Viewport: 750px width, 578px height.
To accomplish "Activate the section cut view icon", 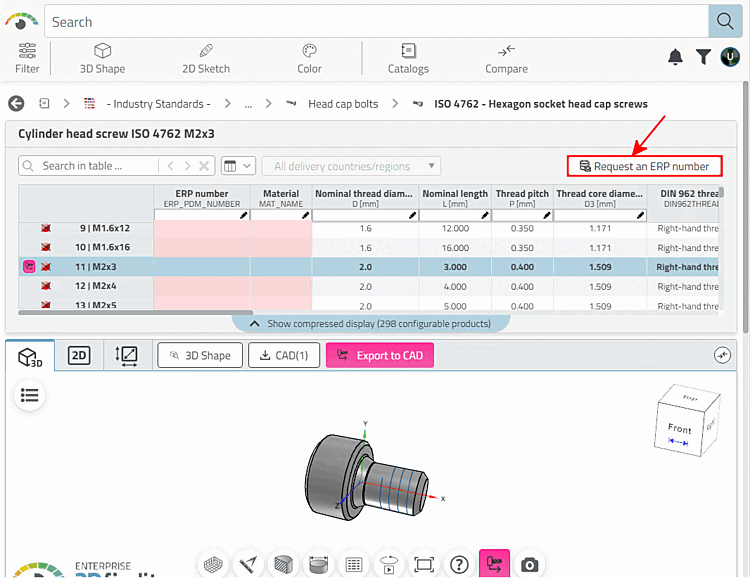I will tap(283, 565).
